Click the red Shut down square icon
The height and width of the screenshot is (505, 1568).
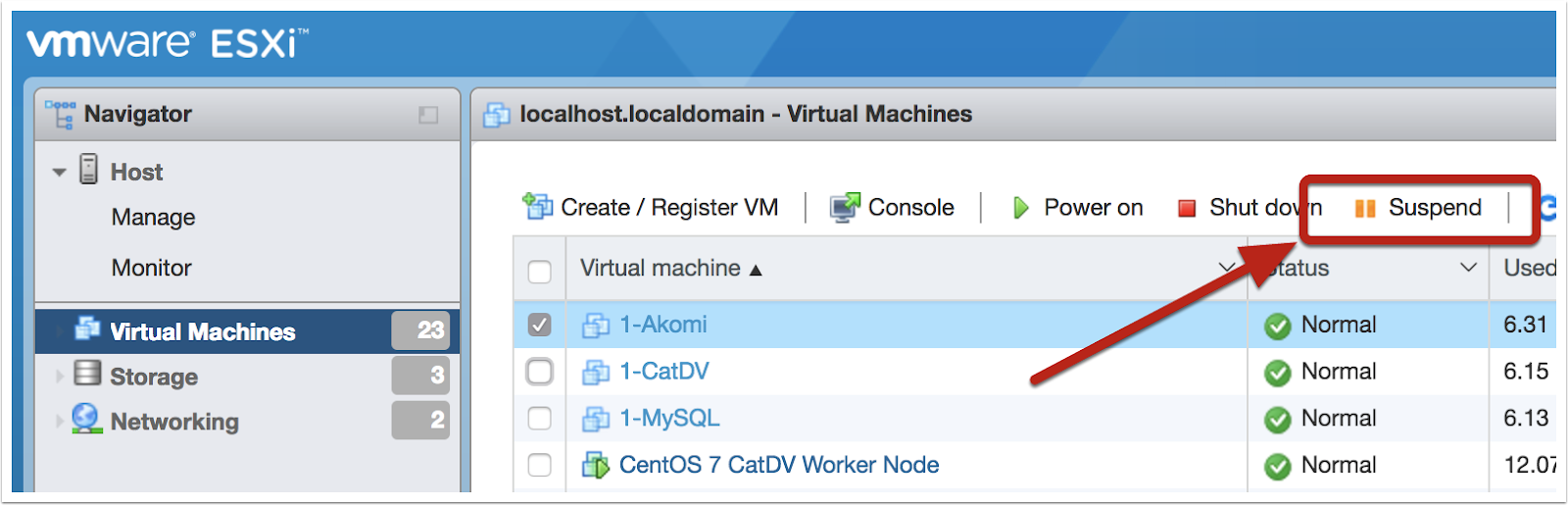pos(1187,208)
